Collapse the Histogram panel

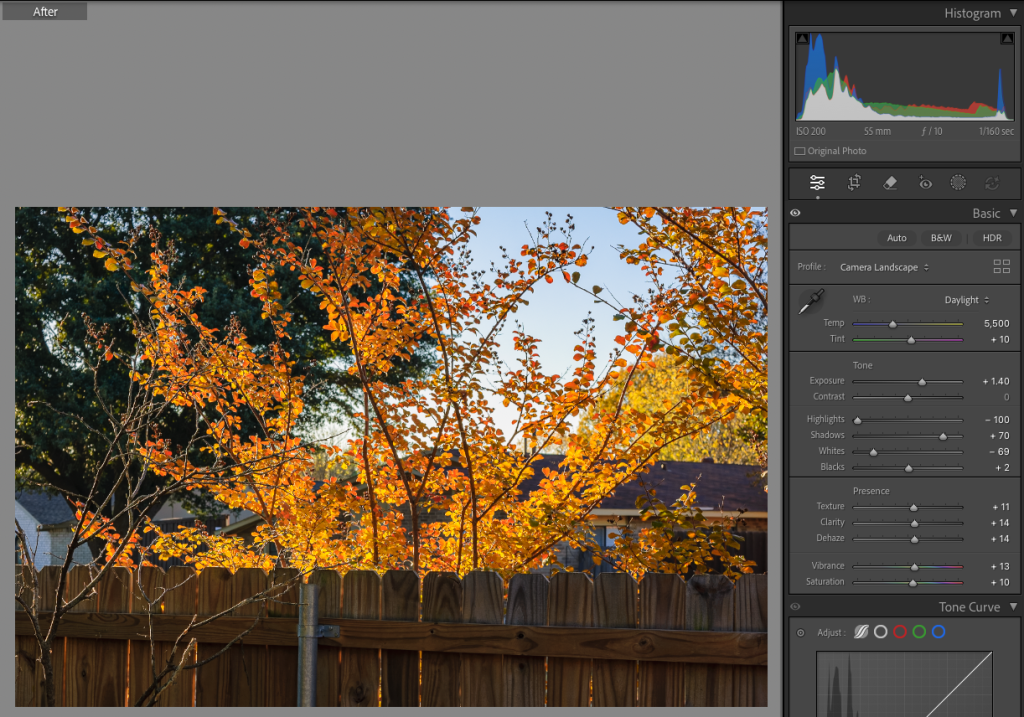click(1012, 13)
